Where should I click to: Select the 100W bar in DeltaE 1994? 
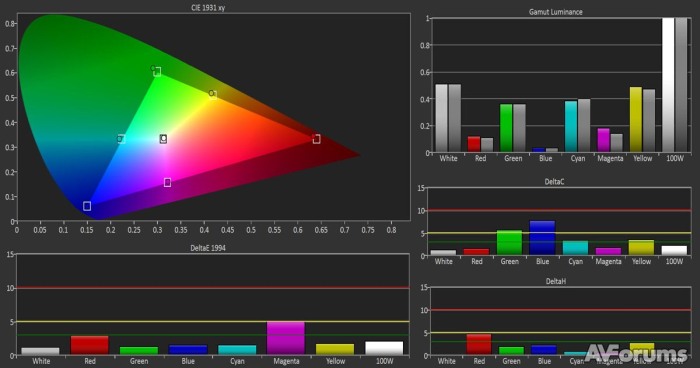pyautogui.click(x=384, y=348)
